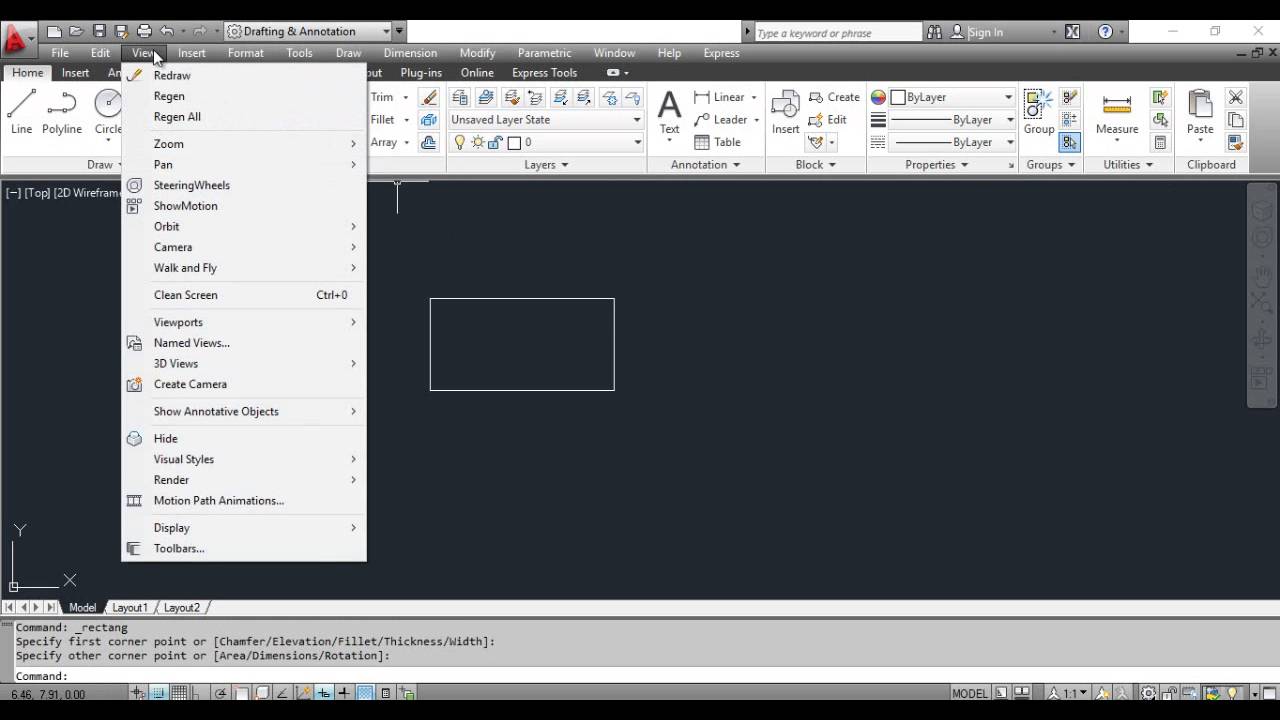Open the Drafting & Annotation workspace dropdown
1280x720 pixels.
click(x=307, y=32)
